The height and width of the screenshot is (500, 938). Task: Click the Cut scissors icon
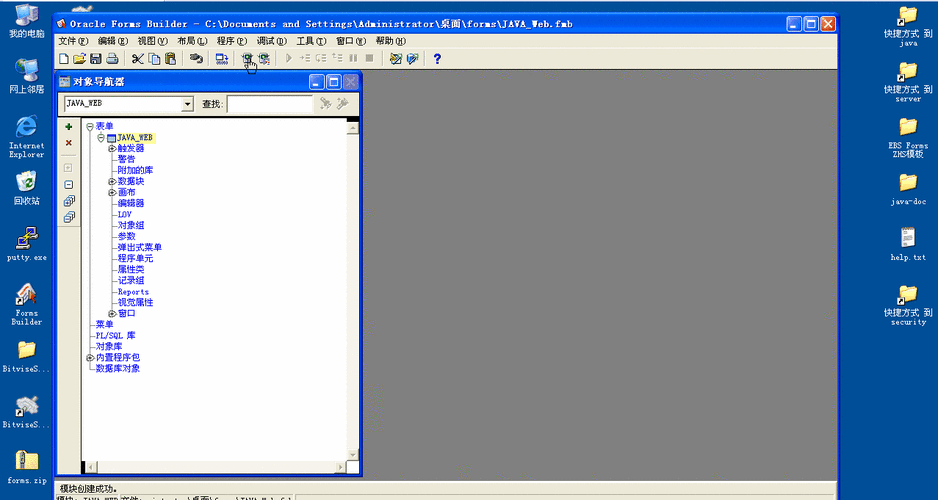point(138,59)
